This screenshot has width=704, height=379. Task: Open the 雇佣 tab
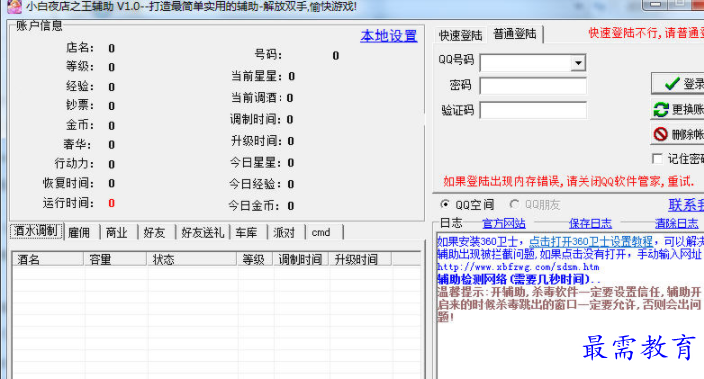79,233
